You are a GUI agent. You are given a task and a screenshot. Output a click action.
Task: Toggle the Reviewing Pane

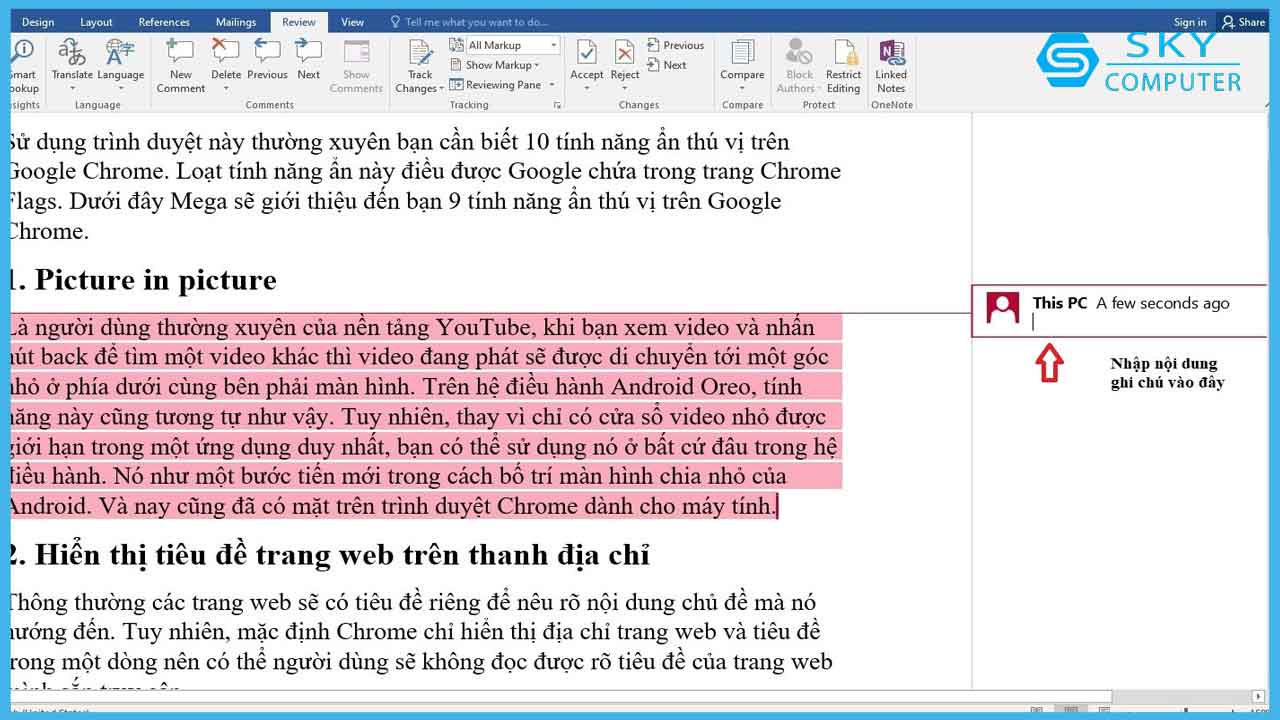(496, 85)
